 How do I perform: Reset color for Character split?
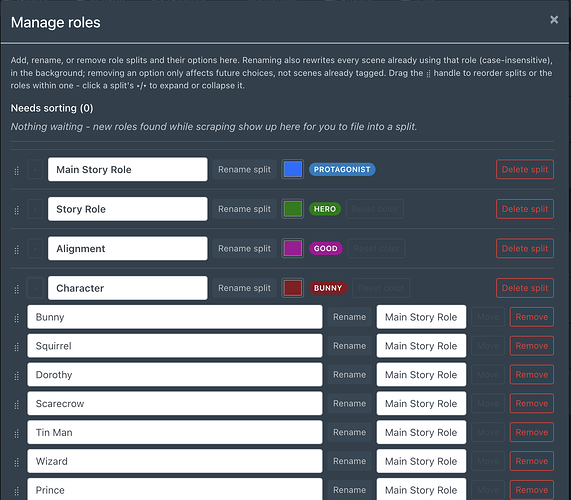[x=381, y=288]
